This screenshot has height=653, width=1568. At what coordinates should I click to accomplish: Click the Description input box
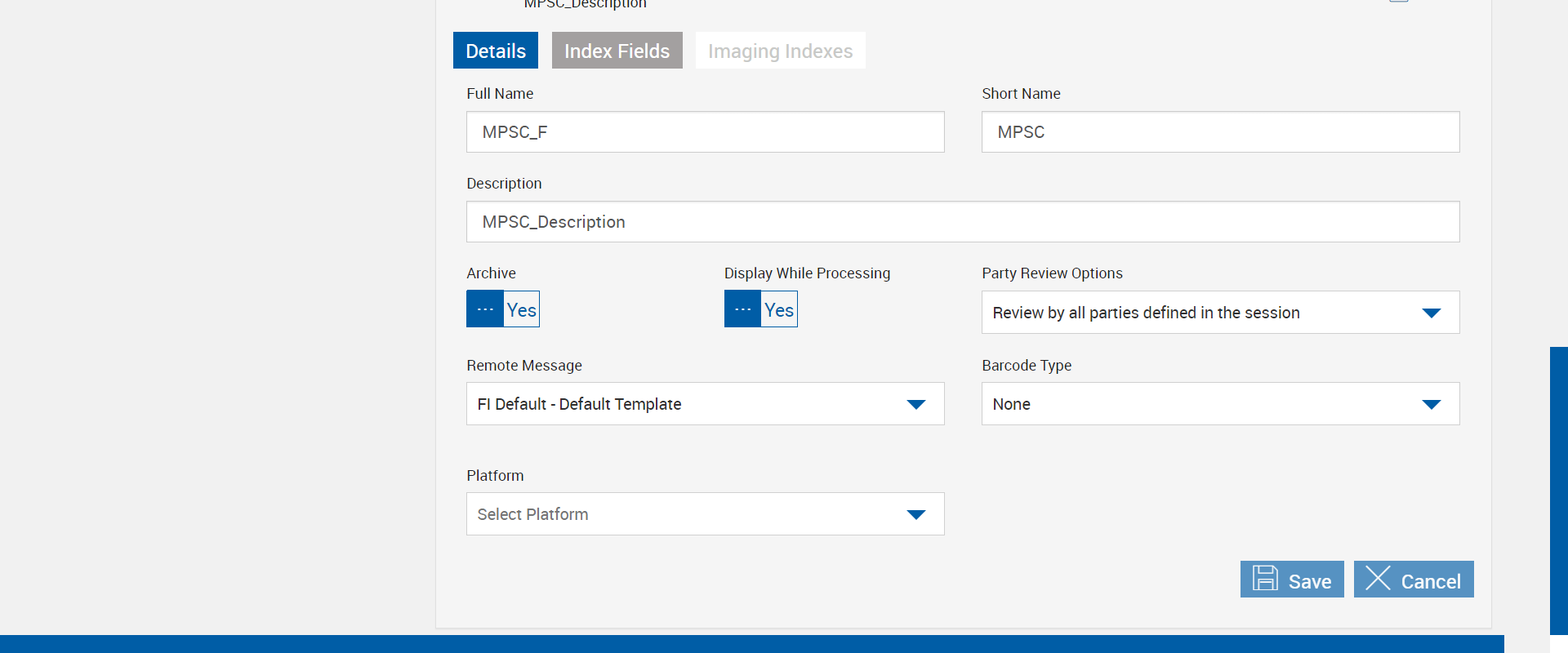[963, 222]
